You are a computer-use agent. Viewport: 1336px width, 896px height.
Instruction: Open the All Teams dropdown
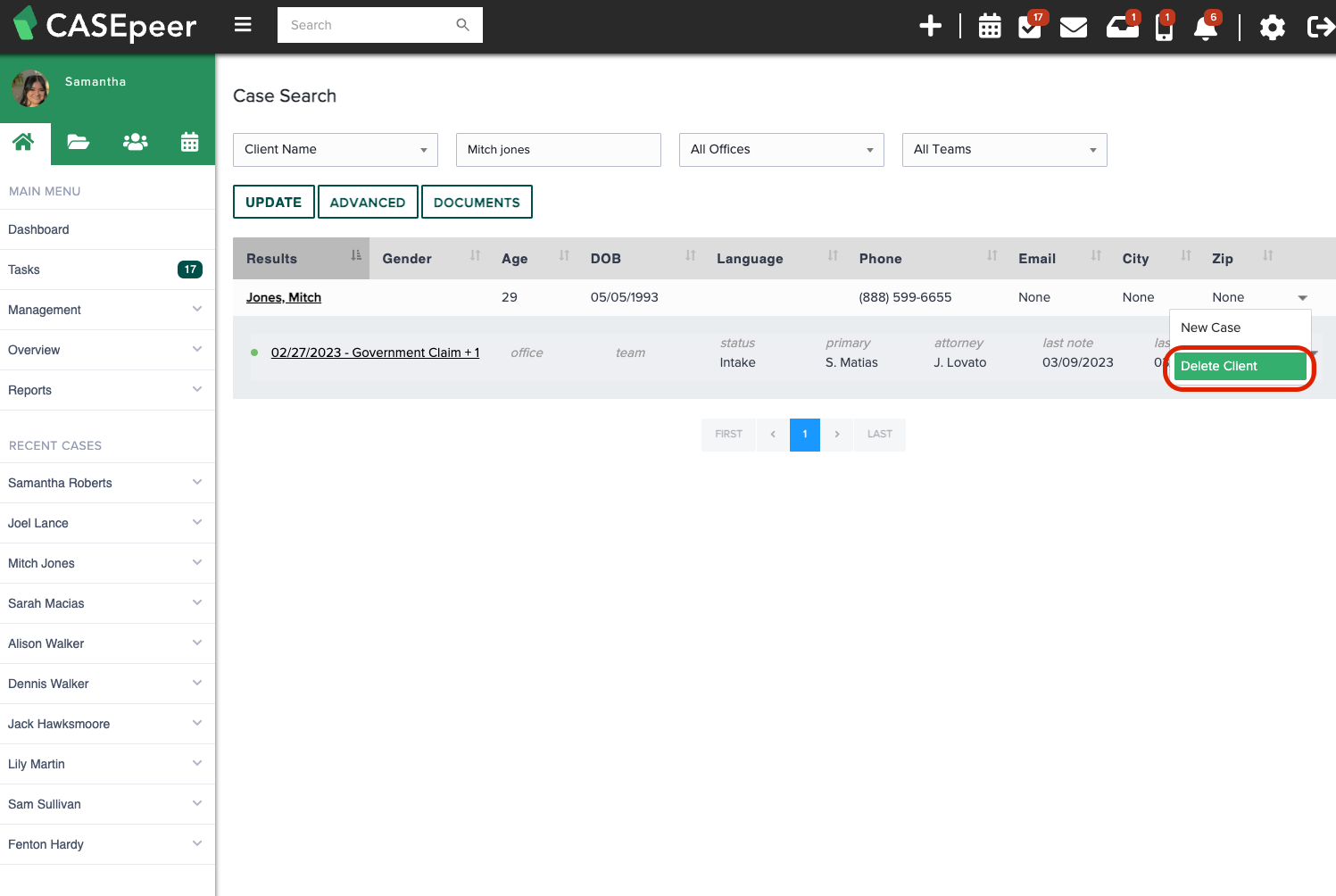click(1005, 150)
